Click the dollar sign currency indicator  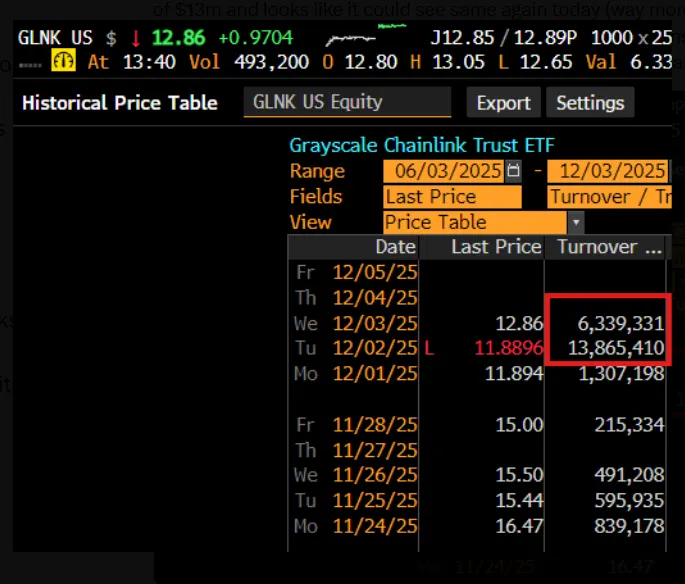click(x=110, y=39)
